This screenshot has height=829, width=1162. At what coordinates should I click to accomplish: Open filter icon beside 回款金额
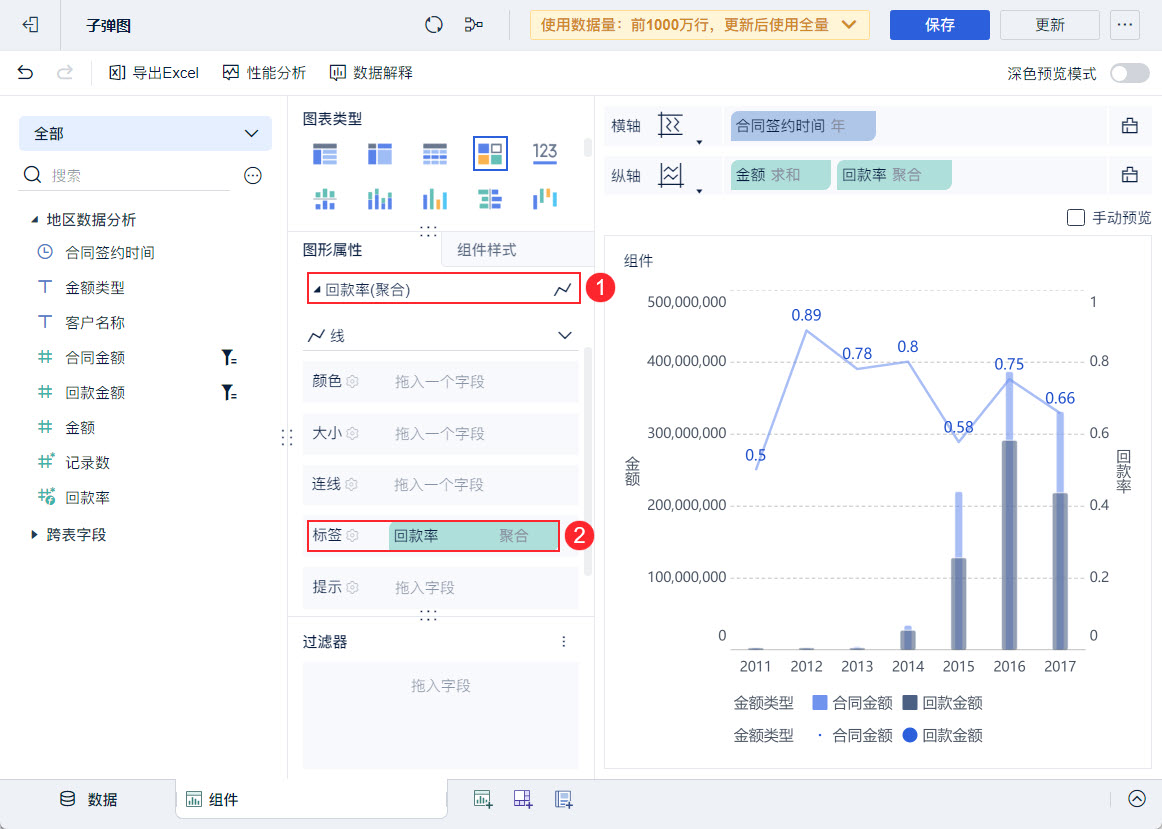coord(229,393)
